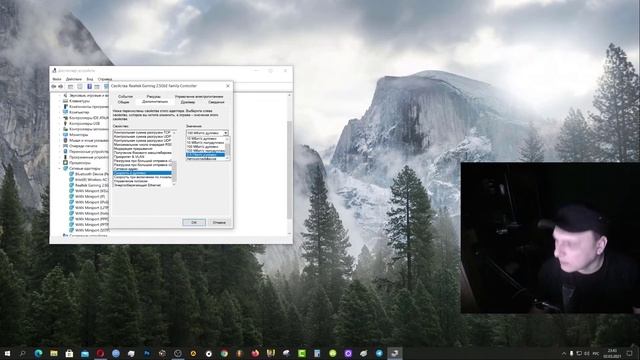
Task: Open the Help menu in Device Manager
Action: click(x=105, y=79)
